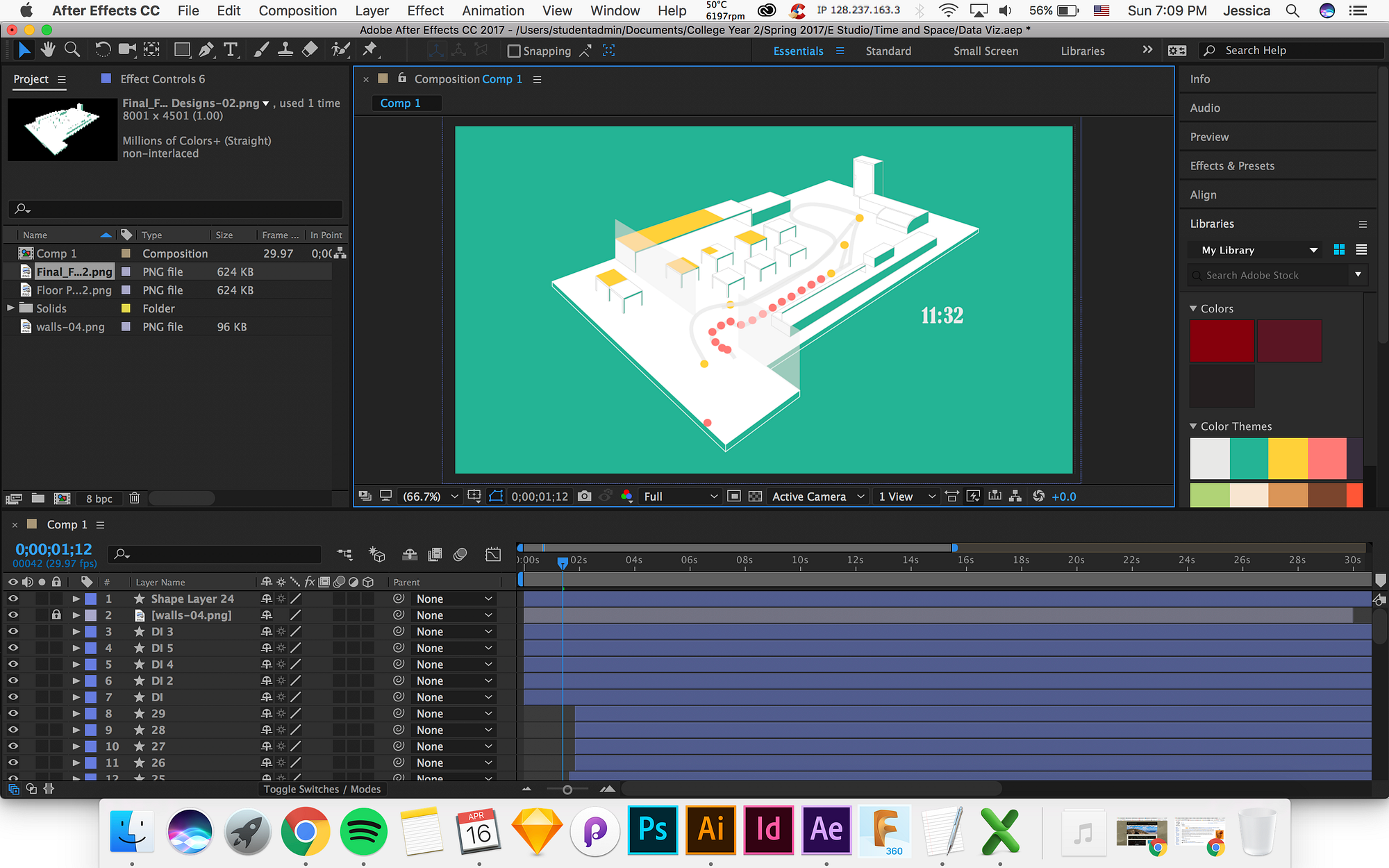Select the Hand tool
This screenshot has width=1389, height=868.
point(47,50)
